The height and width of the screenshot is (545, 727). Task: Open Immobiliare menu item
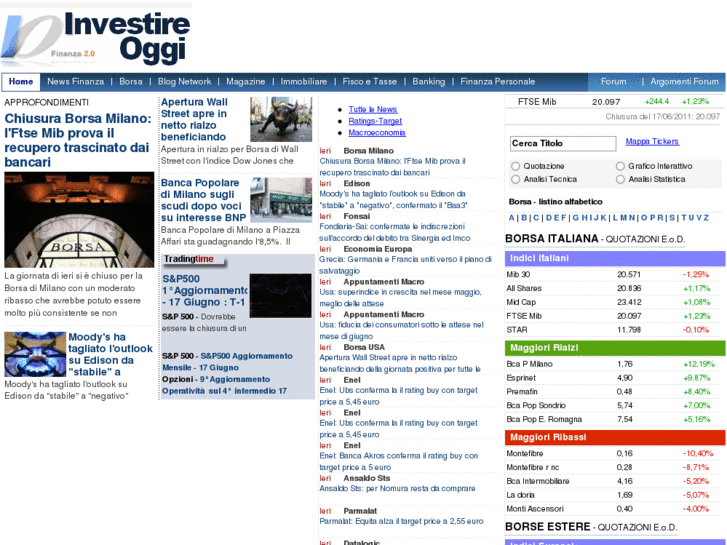(304, 82)
